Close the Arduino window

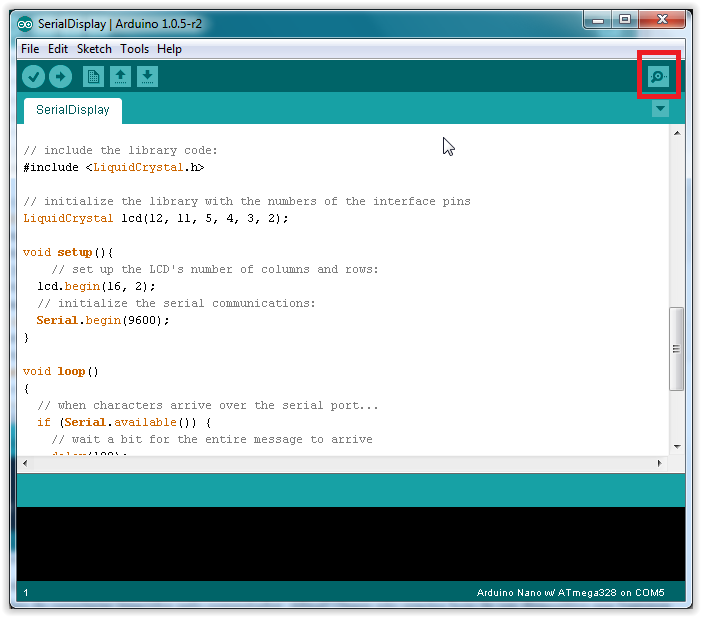click(662, 20)
